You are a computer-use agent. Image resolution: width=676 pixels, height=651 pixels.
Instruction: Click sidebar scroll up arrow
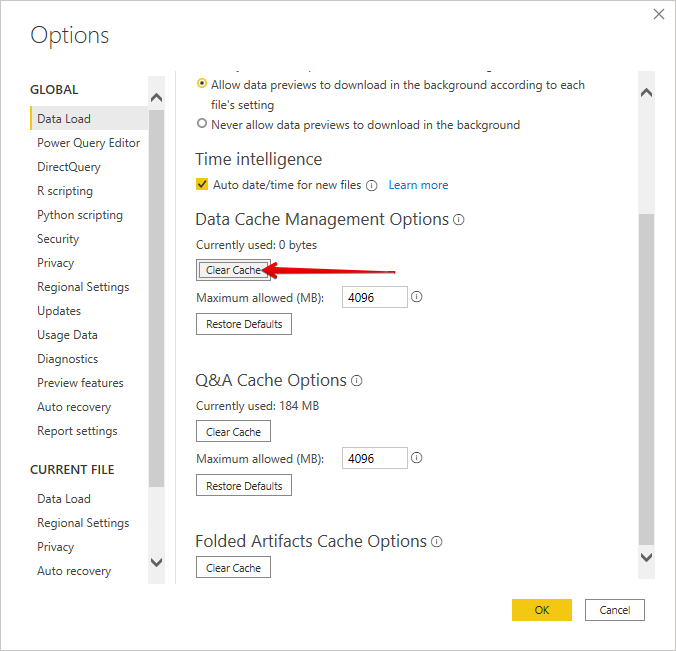click(x=156, y=97)
